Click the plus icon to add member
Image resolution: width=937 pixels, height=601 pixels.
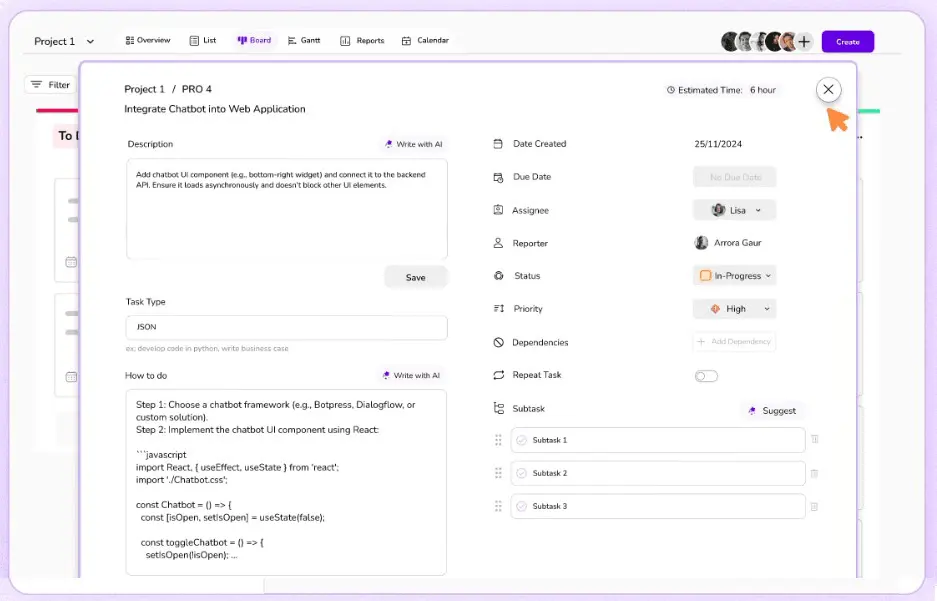click(804, 42)
